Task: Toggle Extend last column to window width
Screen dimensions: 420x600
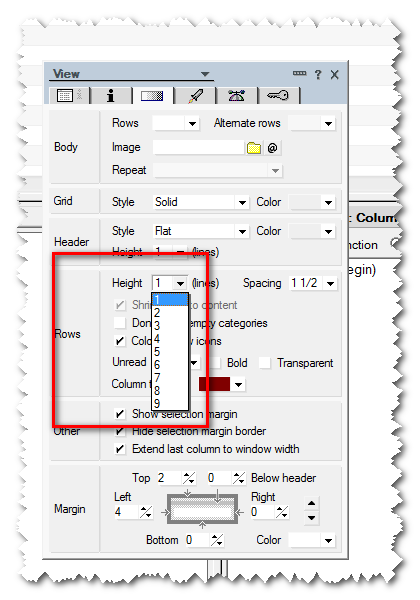Action: pyautogui.click(x=120, y=448)
